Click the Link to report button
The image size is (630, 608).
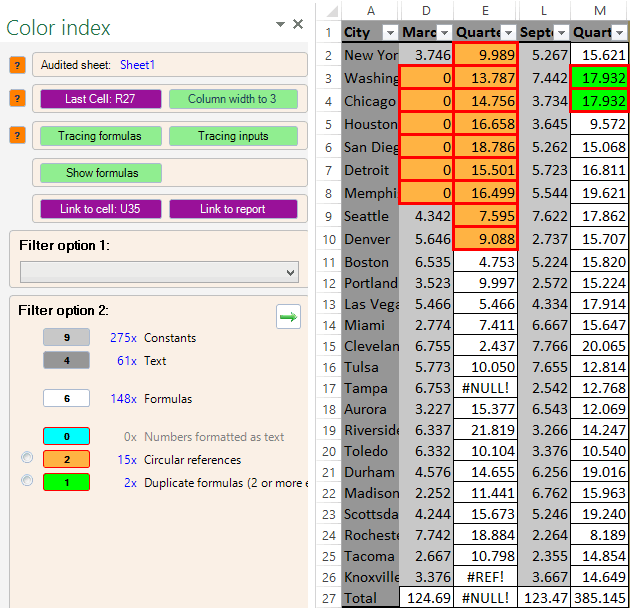(233, 209)
